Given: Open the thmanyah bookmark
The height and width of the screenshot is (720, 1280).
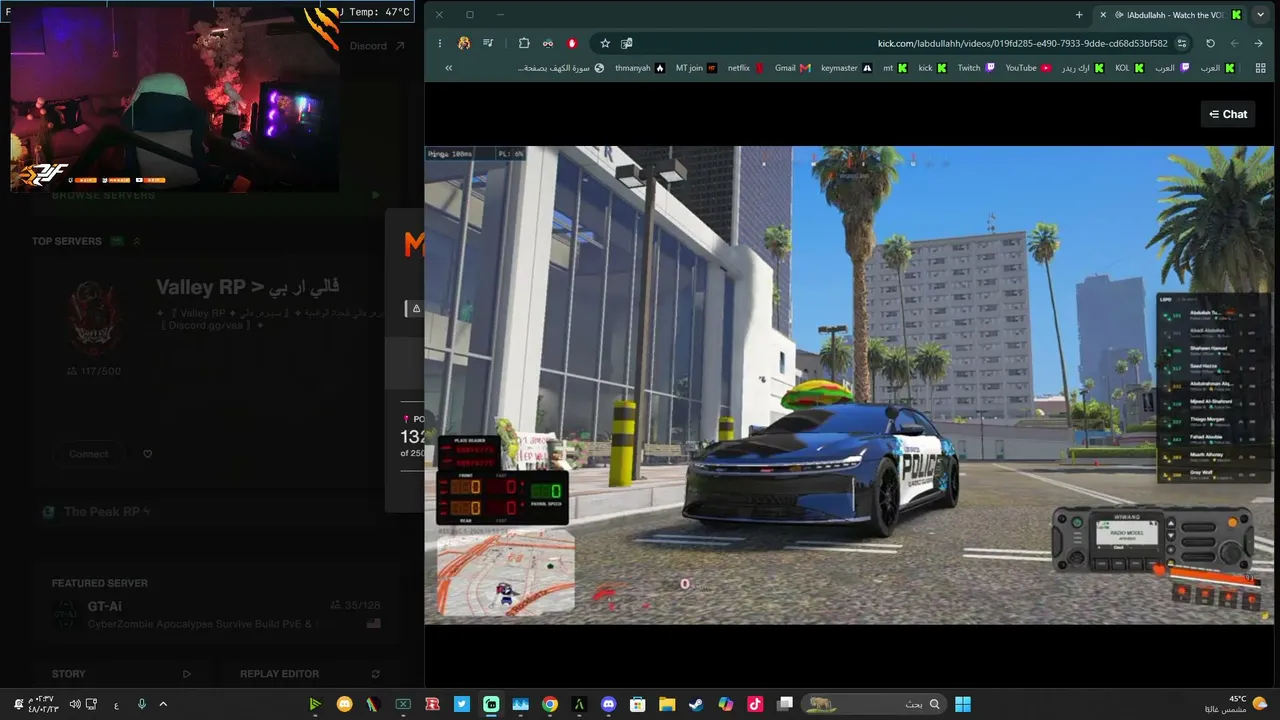Looking at the screenshot, I should click(x=640, y=68).
